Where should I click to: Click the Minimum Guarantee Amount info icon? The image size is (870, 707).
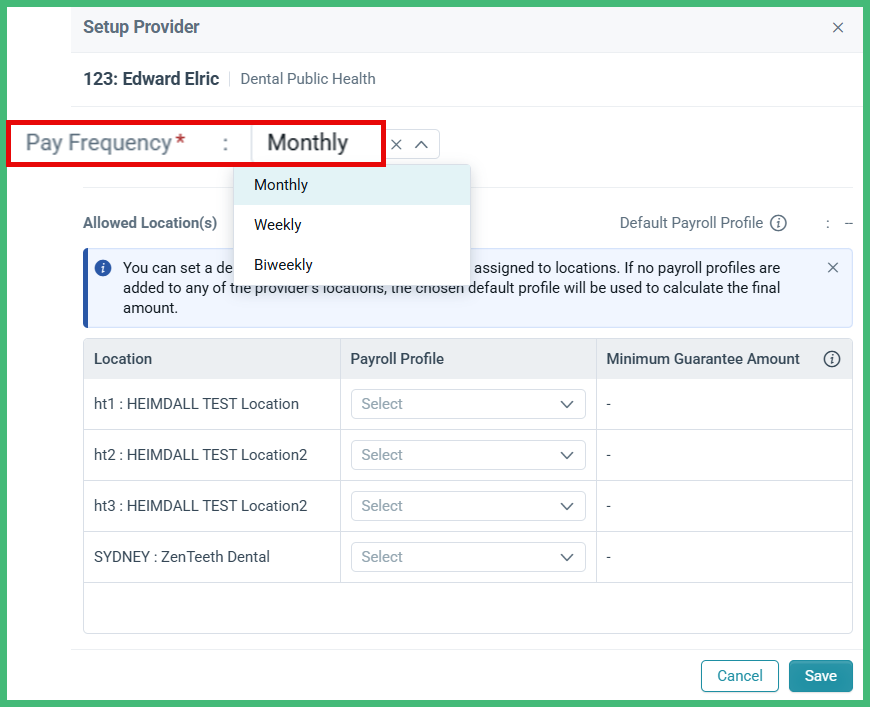[832, 359]
